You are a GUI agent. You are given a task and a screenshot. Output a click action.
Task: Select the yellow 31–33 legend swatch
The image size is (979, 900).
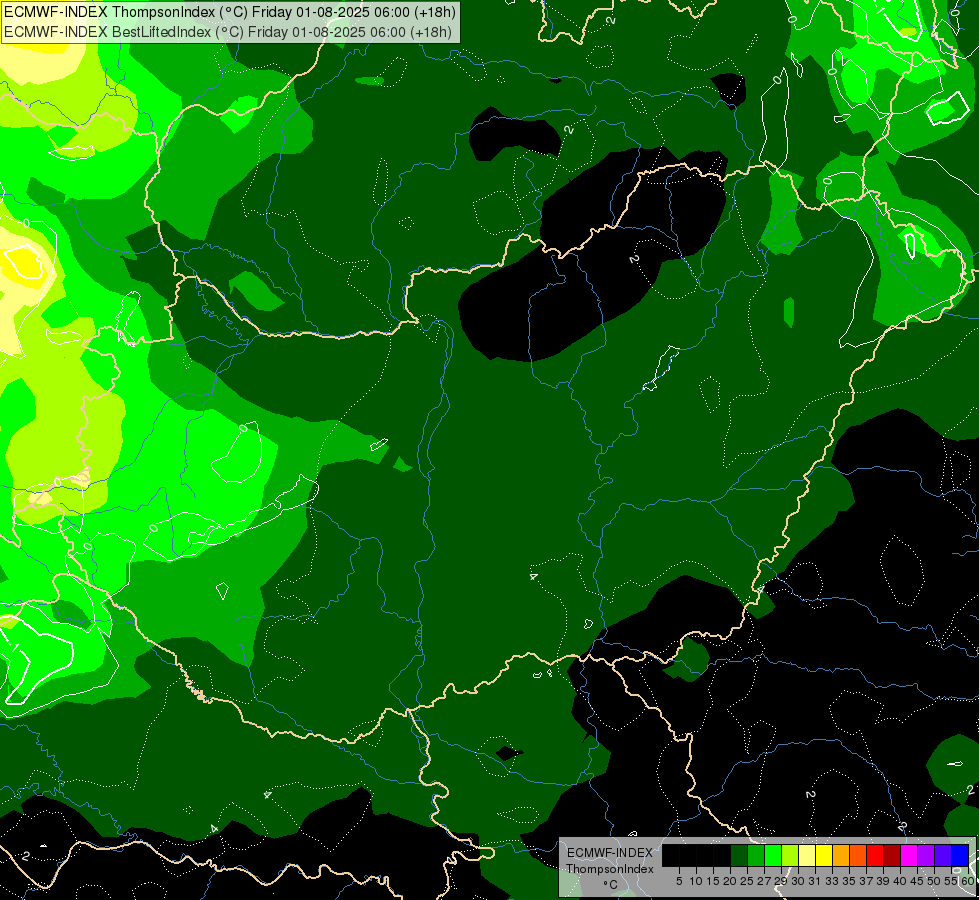[824, 856]
